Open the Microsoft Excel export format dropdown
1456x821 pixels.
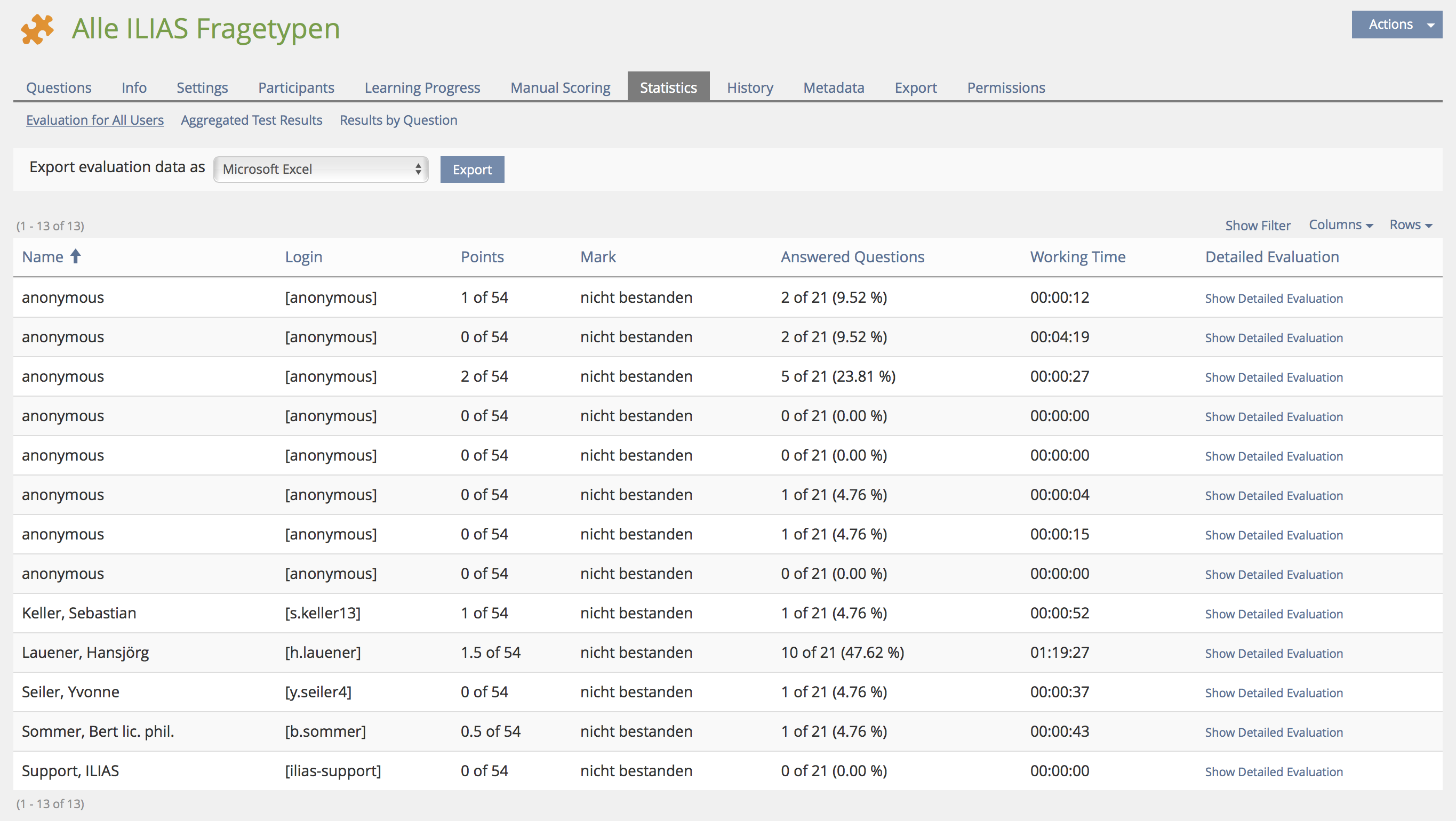(x=321, y=169)
